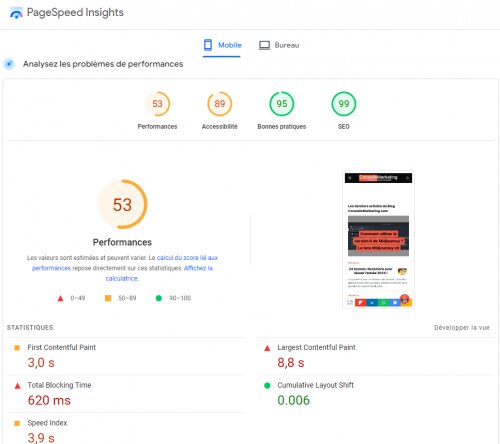This screenshot has width=500, height=444.
Task: Click the 620 ms value
Action: (x=49, y=400)
